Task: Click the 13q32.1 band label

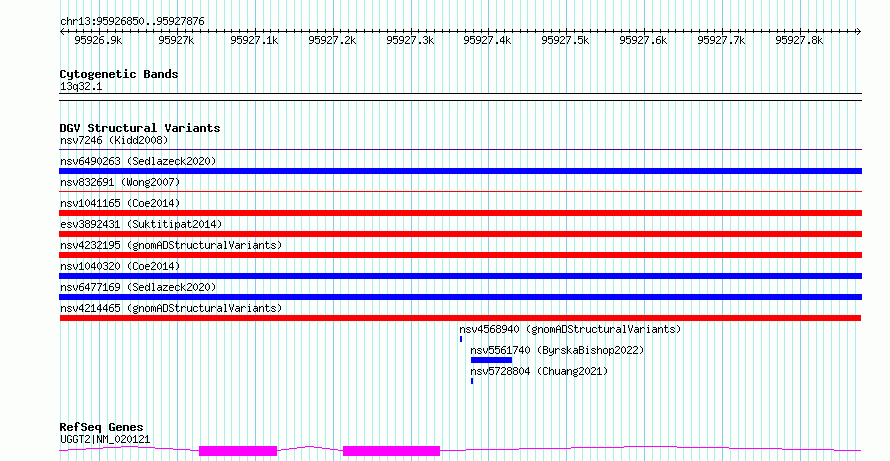Action: [81, 87]
